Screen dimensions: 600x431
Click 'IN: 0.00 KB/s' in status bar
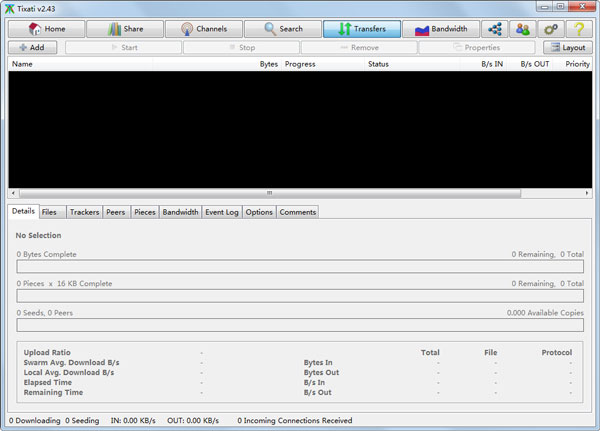pyautogui.click(x=133, y=421)
